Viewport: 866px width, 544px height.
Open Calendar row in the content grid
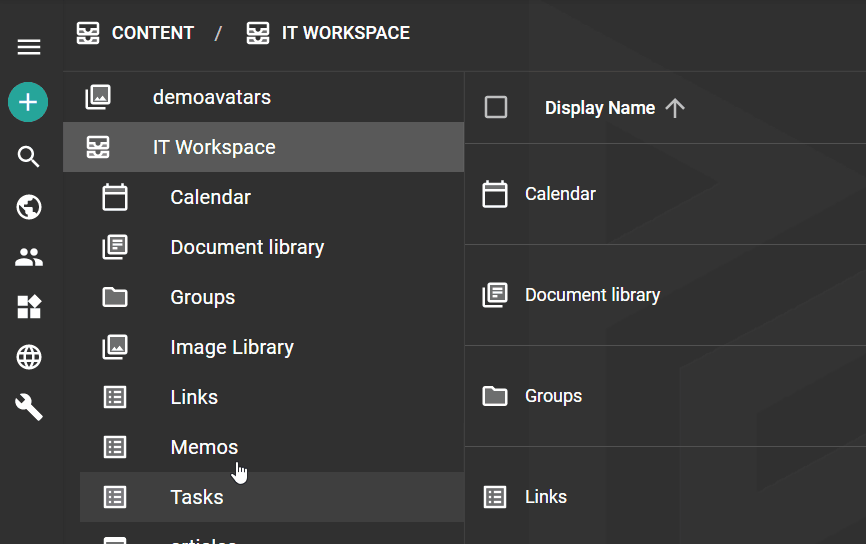(x=666, y=194)
